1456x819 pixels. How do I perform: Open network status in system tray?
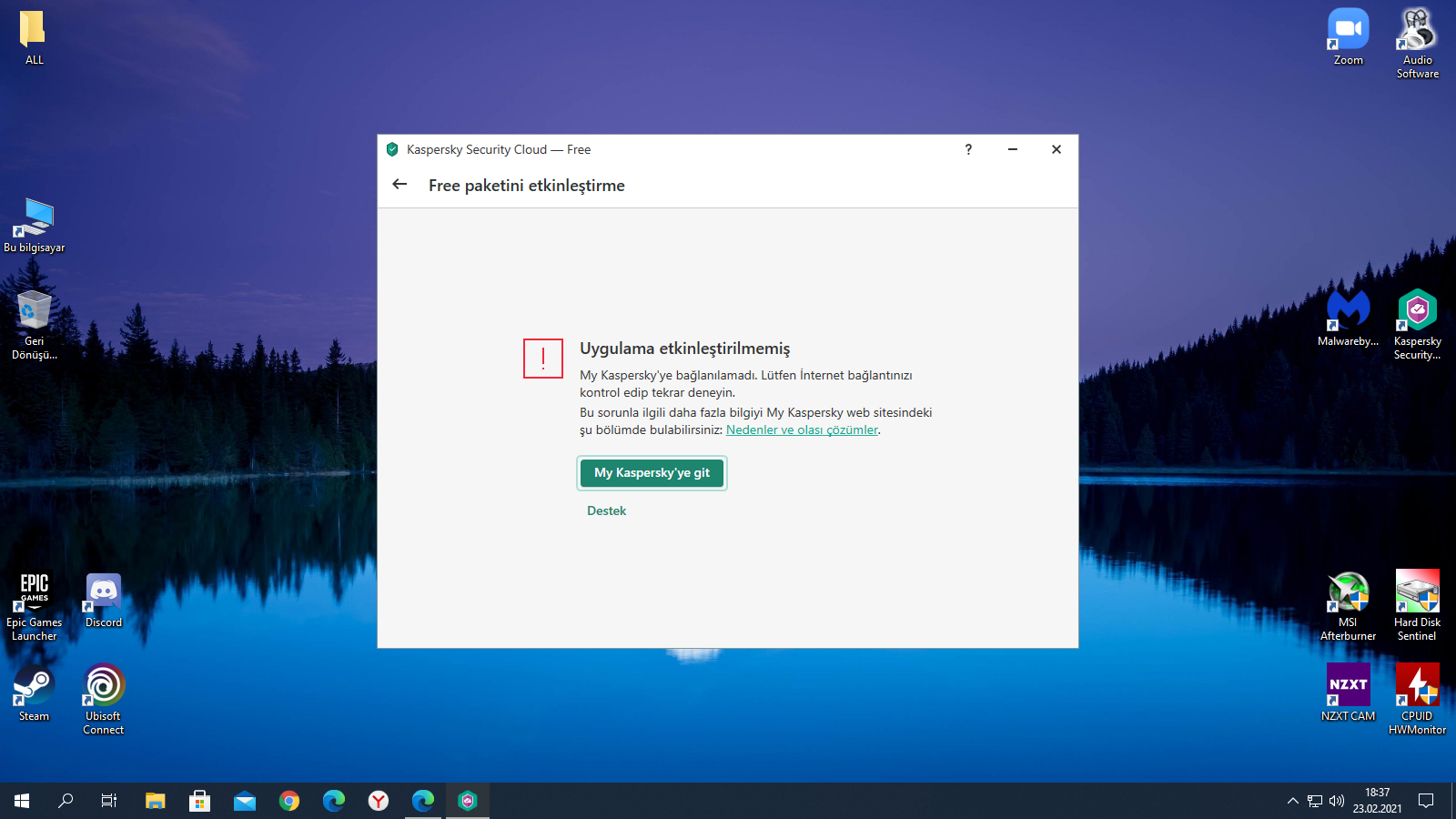(x=1315, y=801)
